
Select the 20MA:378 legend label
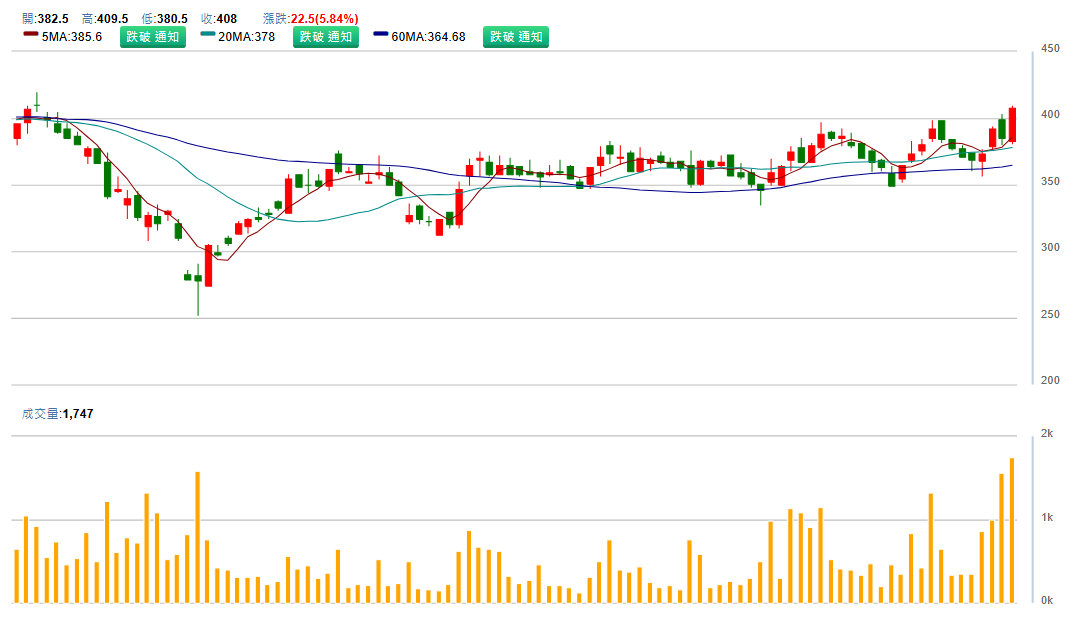[247, 37]
